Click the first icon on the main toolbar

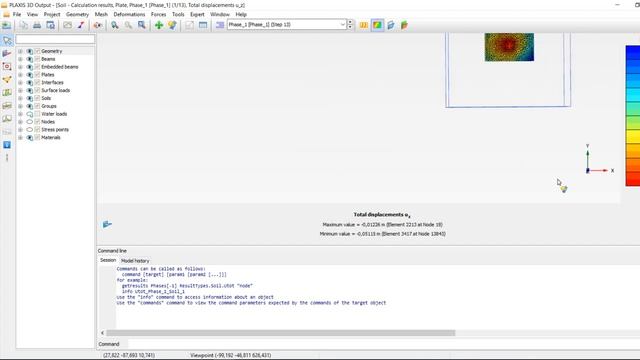7,25
